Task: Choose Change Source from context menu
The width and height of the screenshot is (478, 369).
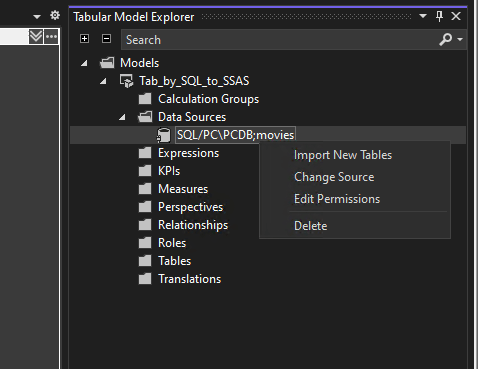Action: click(x=355, y=177)
